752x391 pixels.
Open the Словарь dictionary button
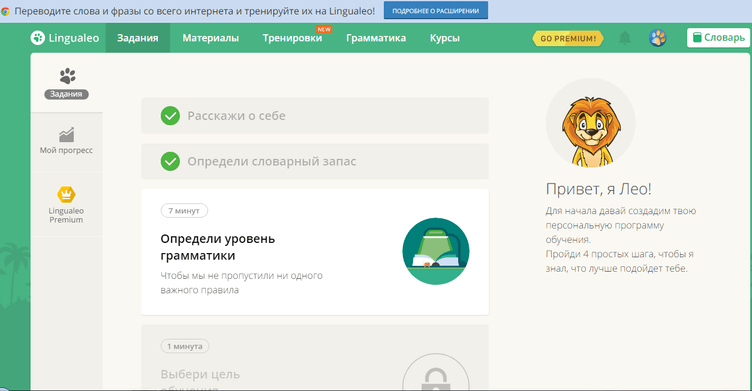(718, 37)
